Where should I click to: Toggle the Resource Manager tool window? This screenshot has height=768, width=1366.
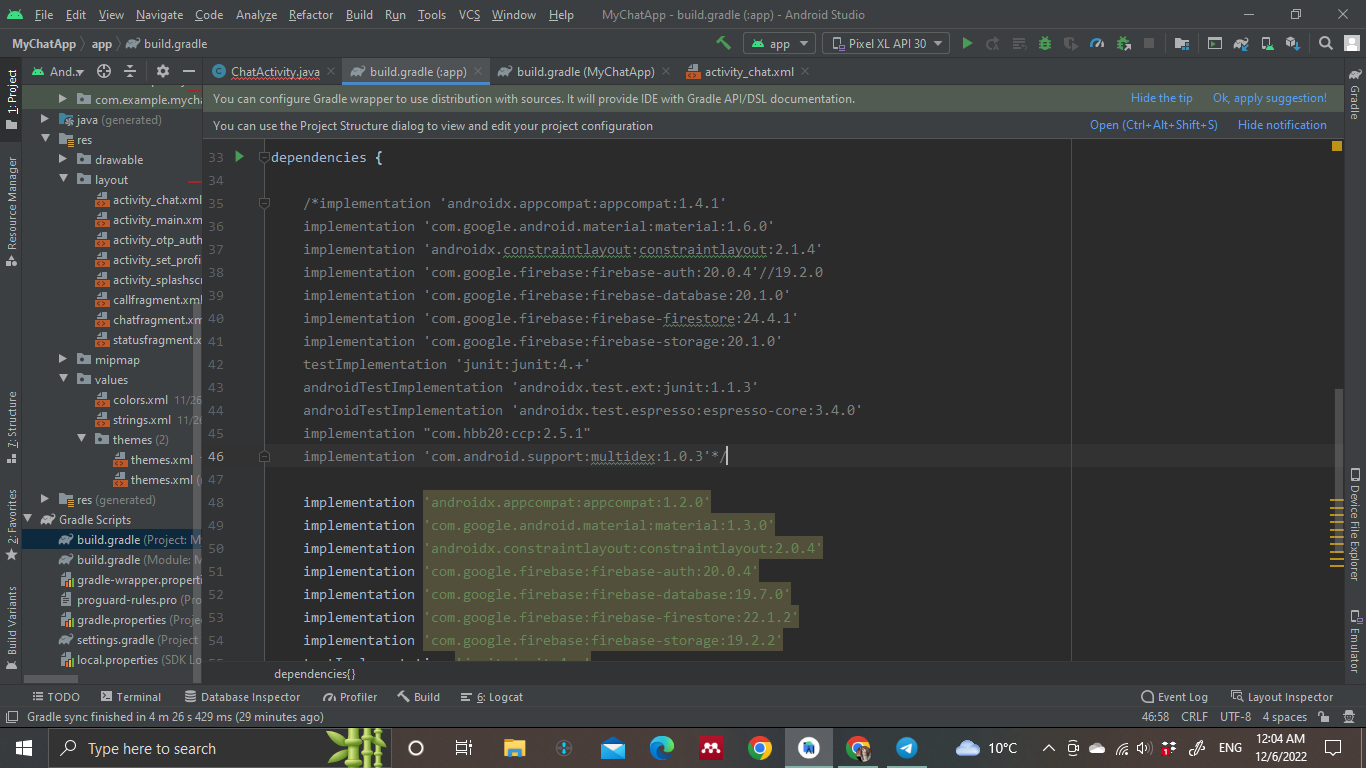click(11, 211)
